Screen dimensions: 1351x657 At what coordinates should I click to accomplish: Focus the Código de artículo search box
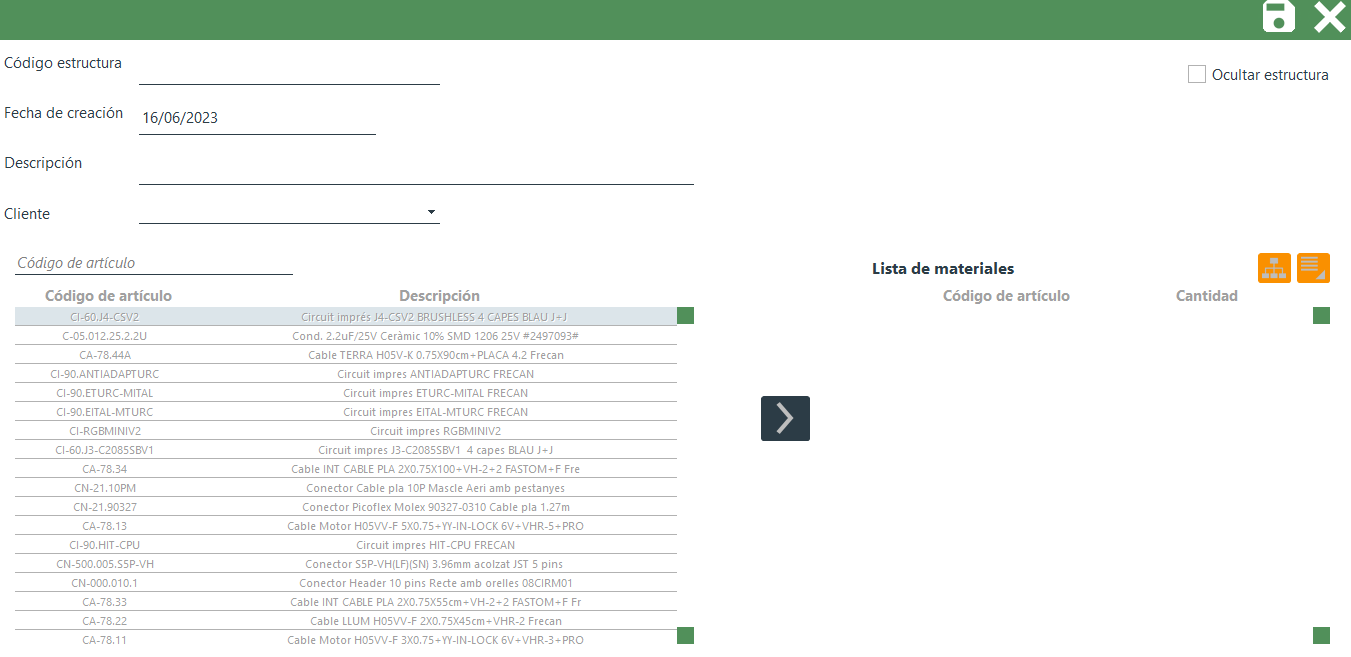154,263
